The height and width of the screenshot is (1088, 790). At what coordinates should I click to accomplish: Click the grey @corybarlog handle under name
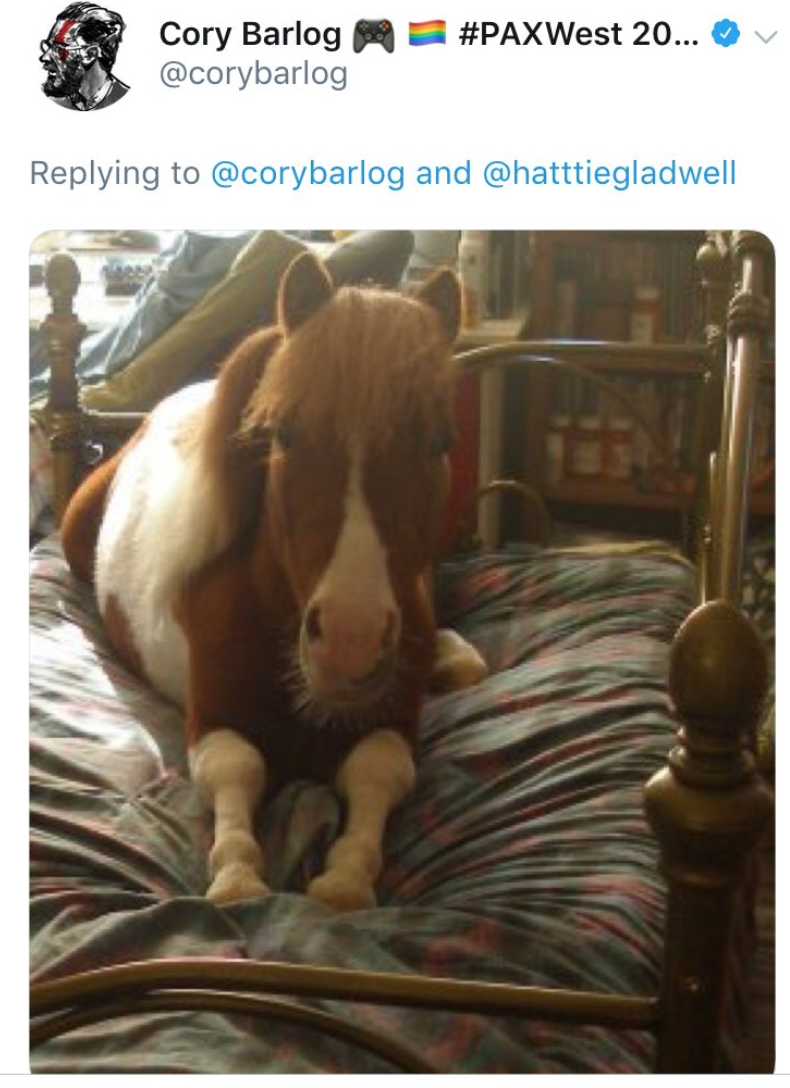click(x=253, y=75)
